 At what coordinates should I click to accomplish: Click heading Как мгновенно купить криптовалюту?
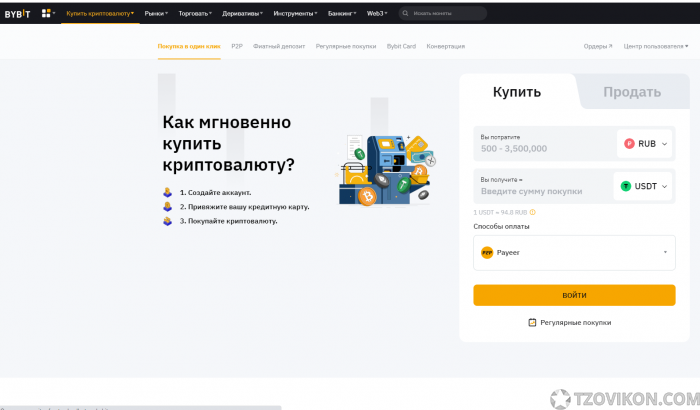click(229, 143)
